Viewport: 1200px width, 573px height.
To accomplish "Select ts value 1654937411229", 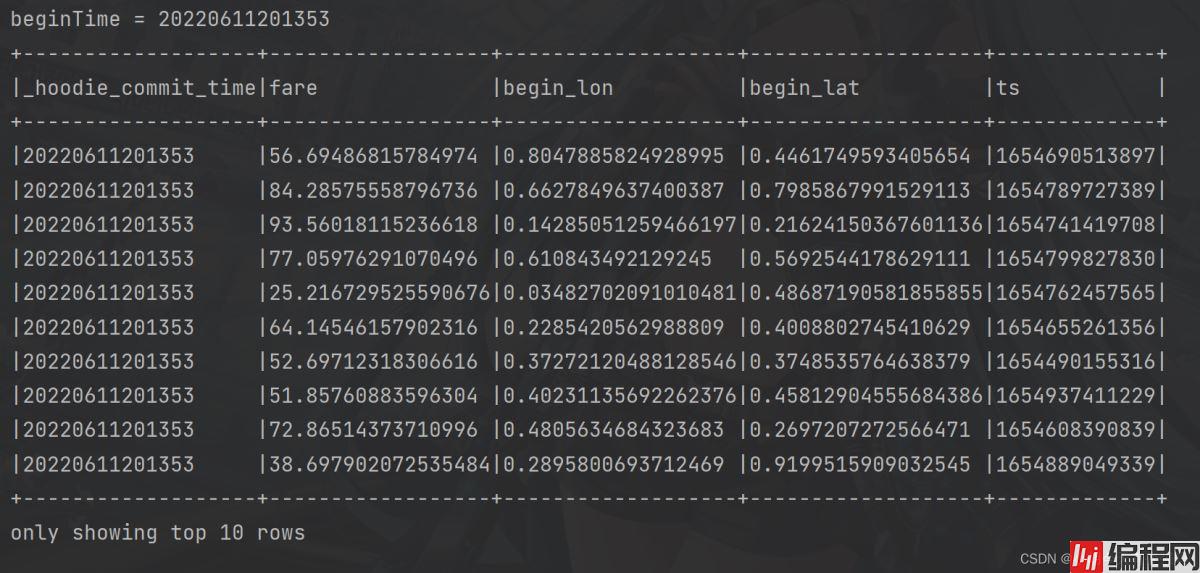I will point(1075,395).
